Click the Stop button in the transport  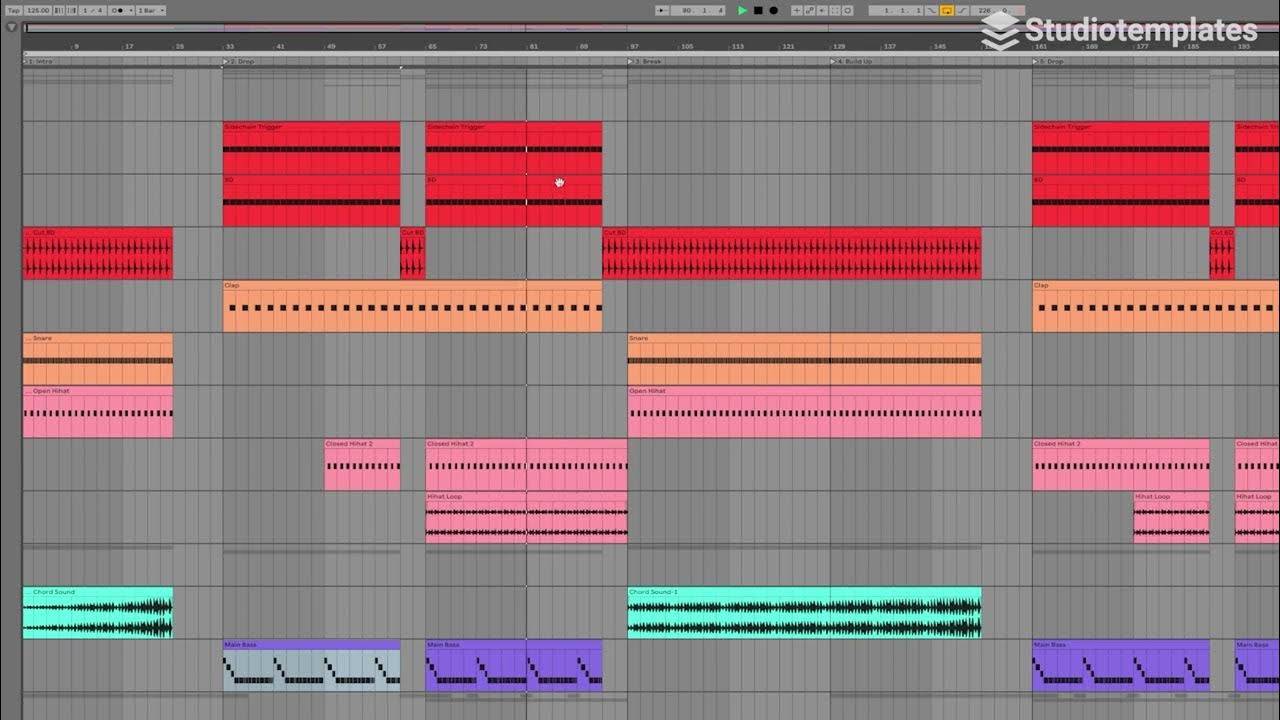(x=758, y=10)
